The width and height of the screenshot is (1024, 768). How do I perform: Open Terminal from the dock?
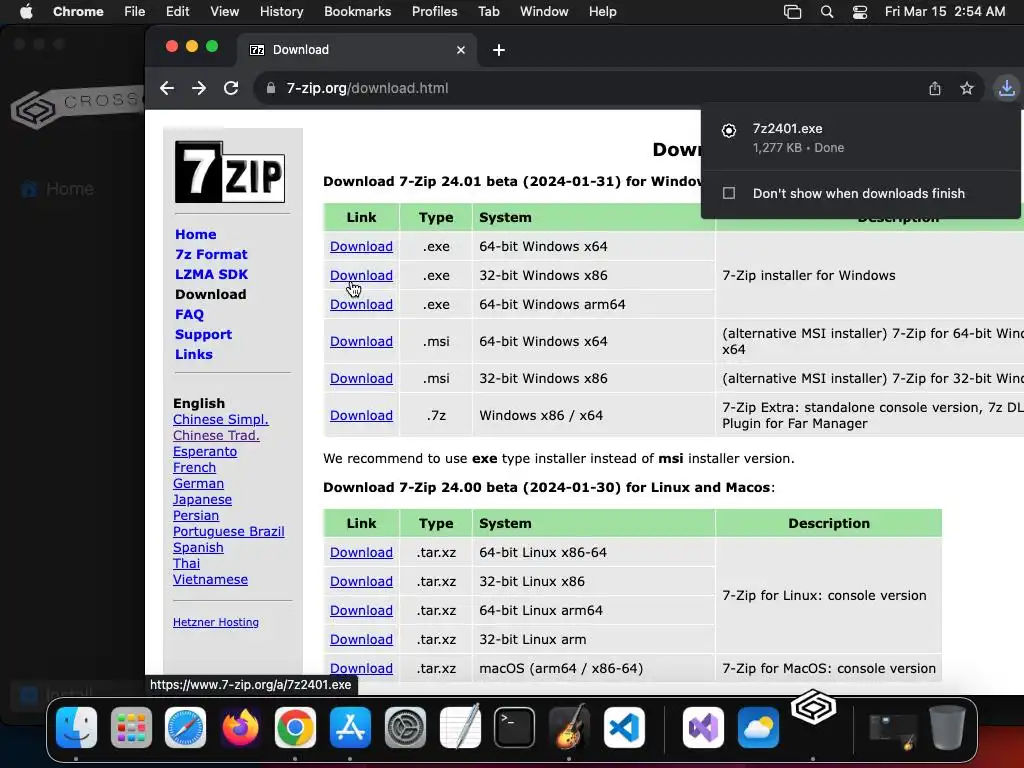pos(515,728)
